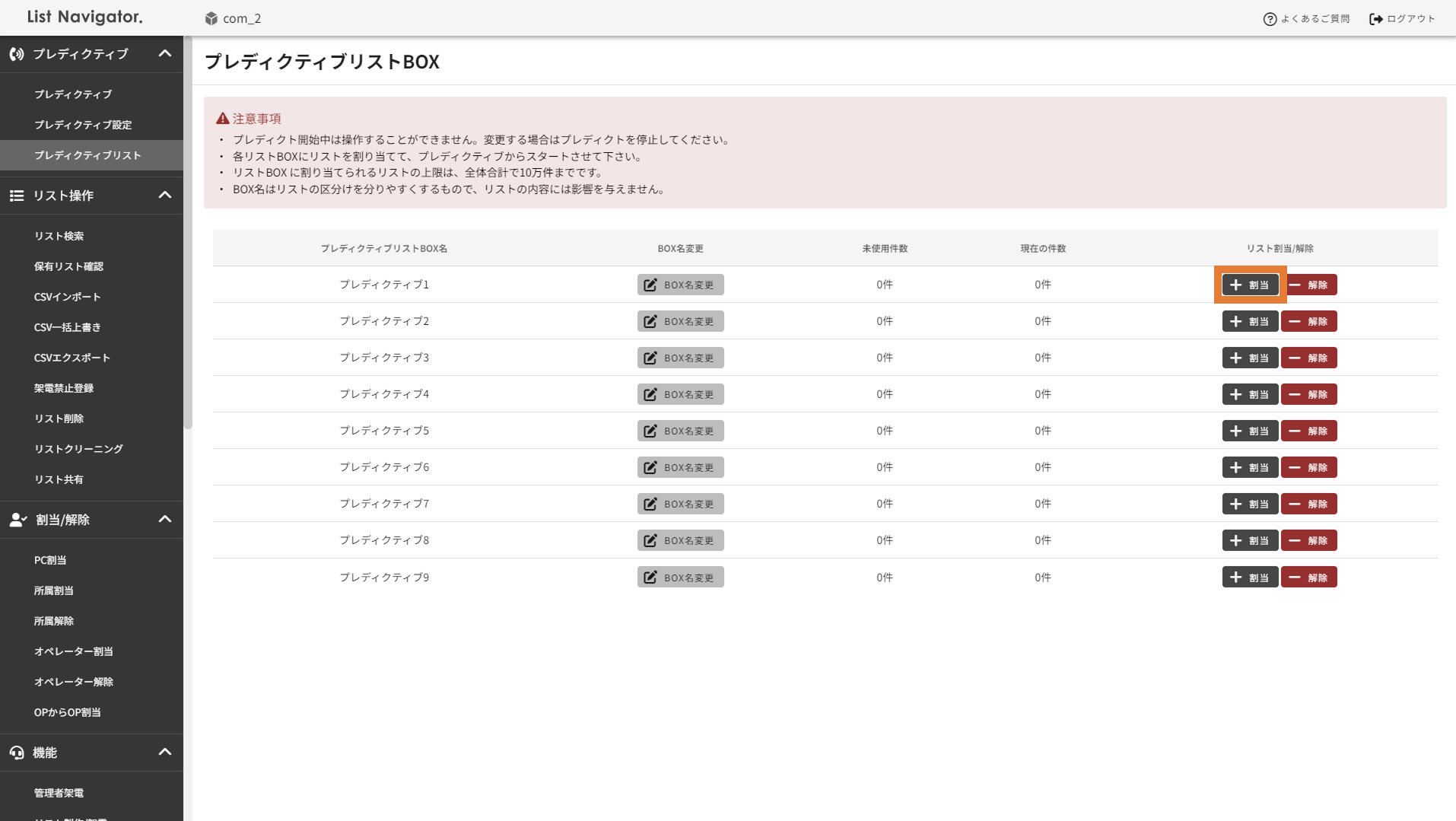Click the プレディクティブ phone section icon
This screenshot has width=1456, height=821.
(17, 54)
